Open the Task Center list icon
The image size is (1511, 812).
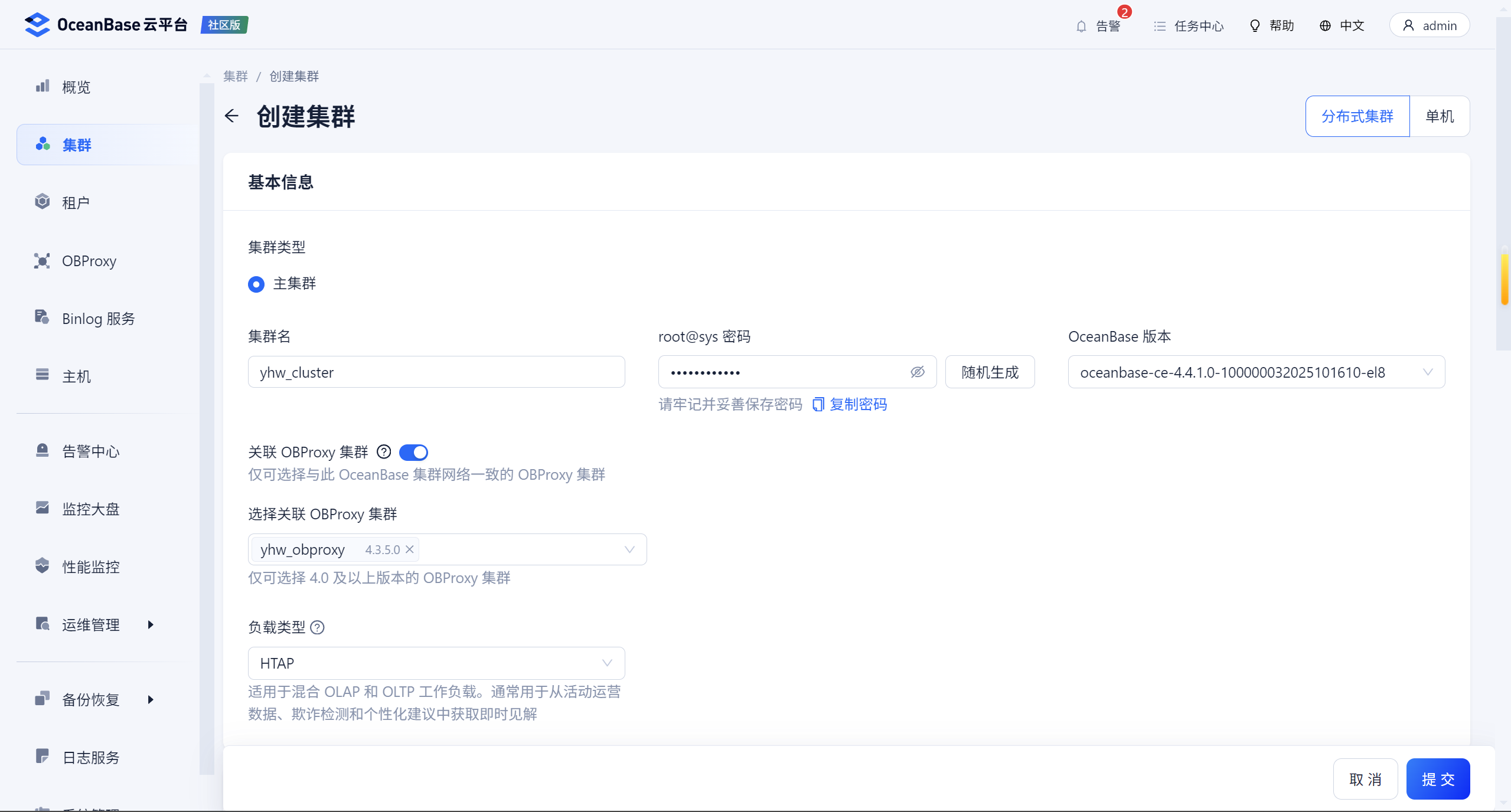pos(1160,26)
